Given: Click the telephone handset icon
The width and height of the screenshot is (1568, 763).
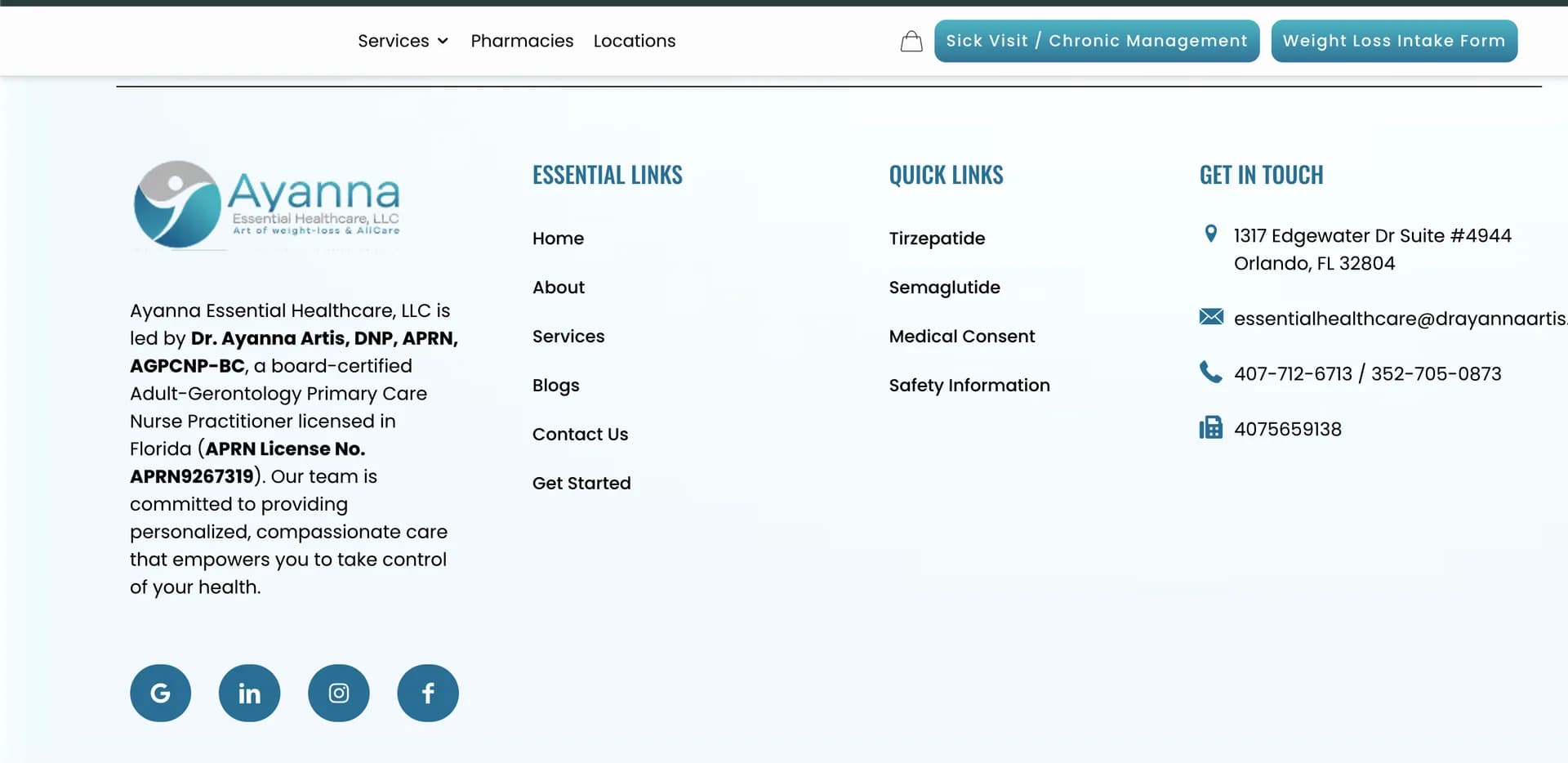Looking at the screenshot, I should click(1211, 373).
